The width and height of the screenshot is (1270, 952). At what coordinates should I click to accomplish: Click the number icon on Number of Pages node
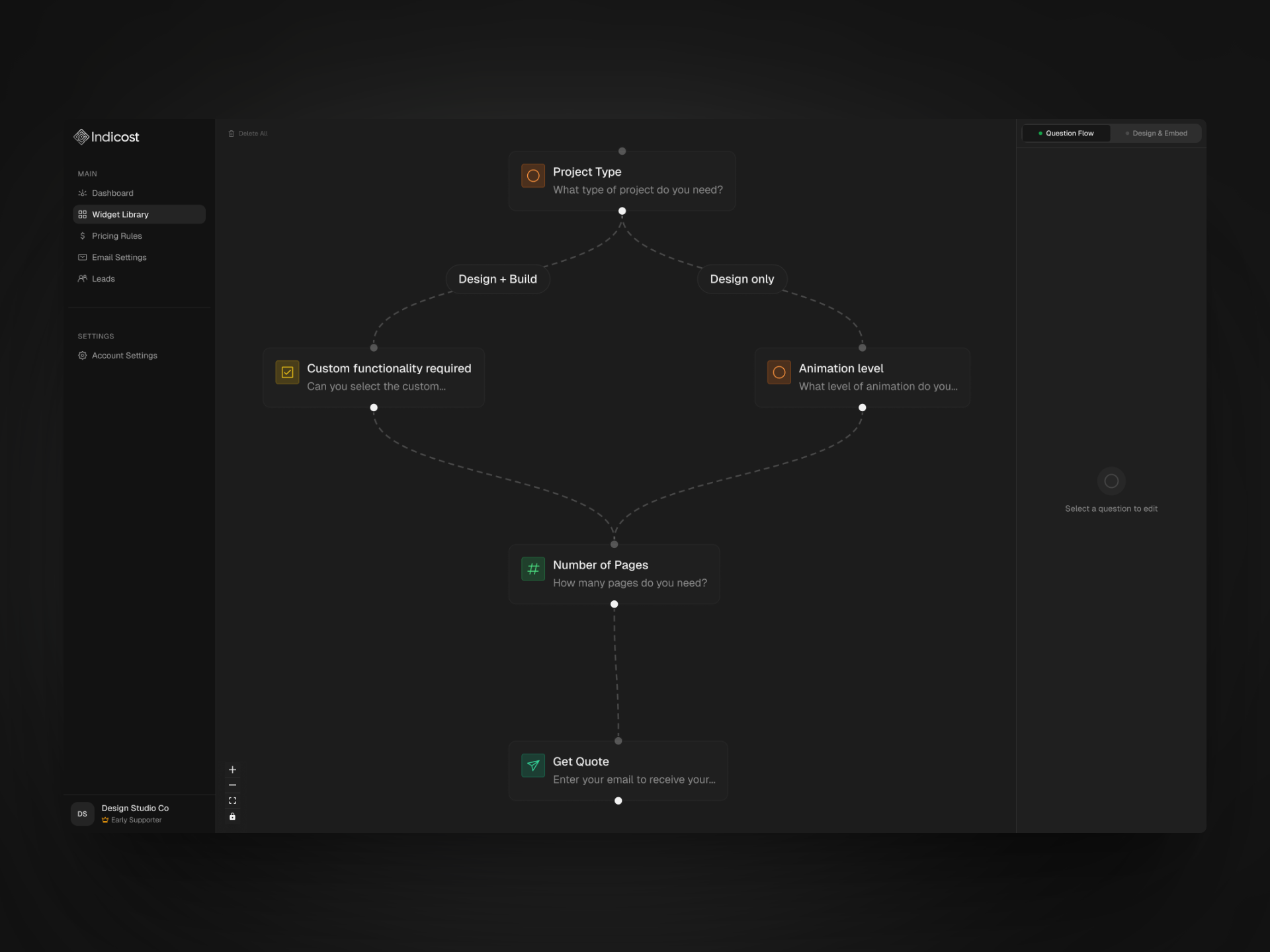532,569
